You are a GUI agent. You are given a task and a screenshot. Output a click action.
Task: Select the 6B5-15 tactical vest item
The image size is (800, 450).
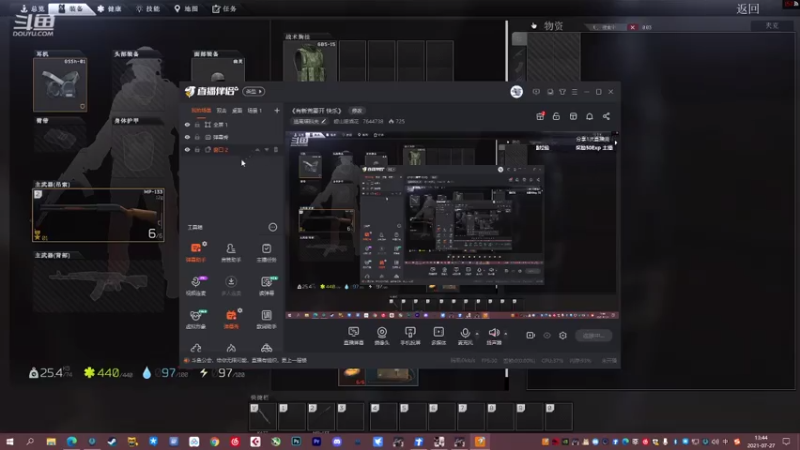click(310, 62)
